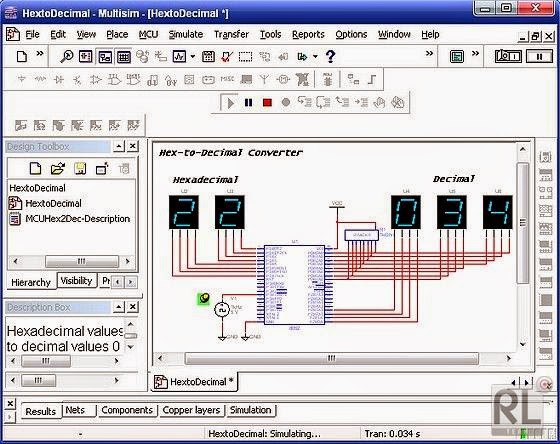Close the spreadsheet results panel
This screenshot has width=560, height=444.
[x=10, y=404]
